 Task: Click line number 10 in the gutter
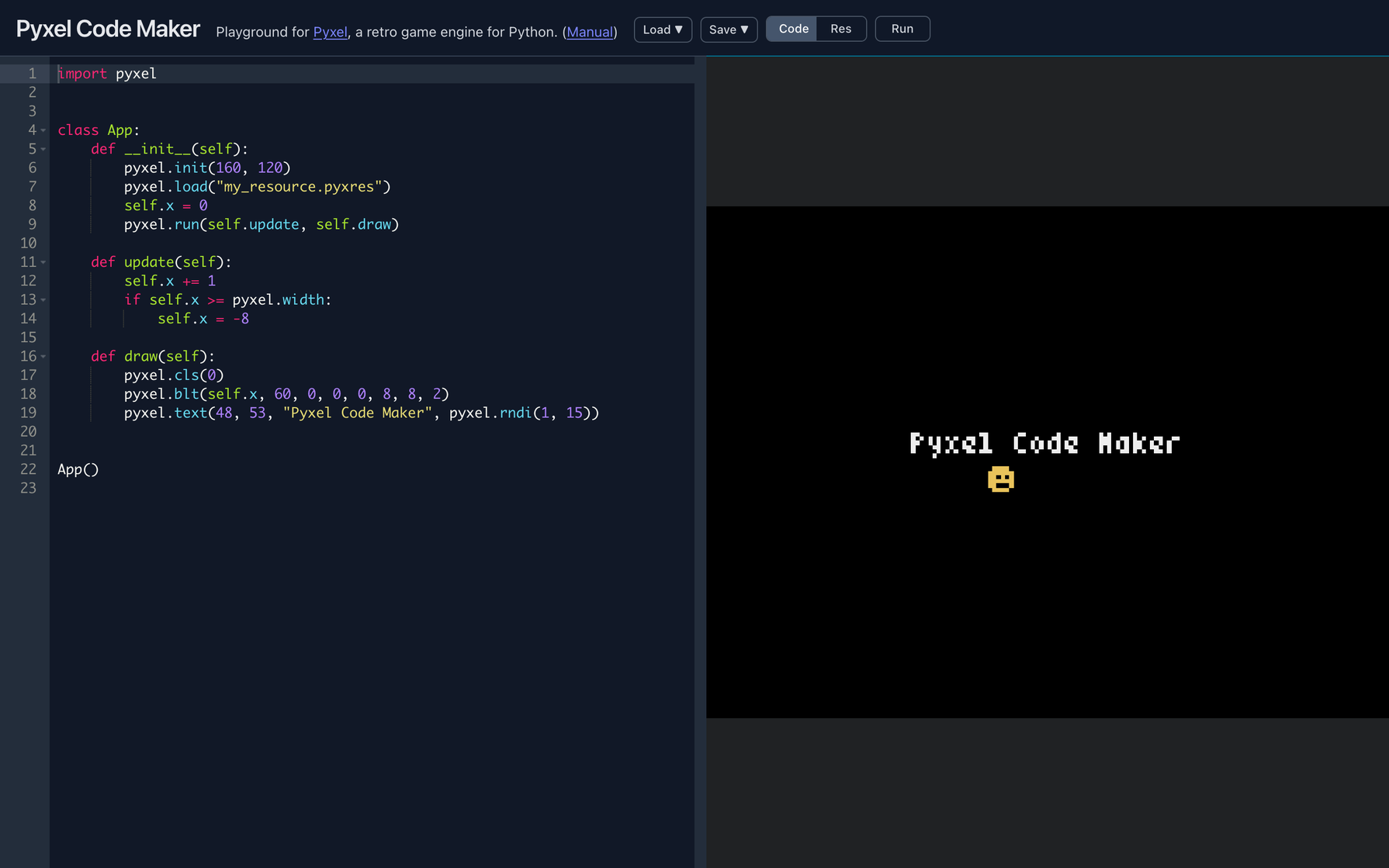point(29,243)
